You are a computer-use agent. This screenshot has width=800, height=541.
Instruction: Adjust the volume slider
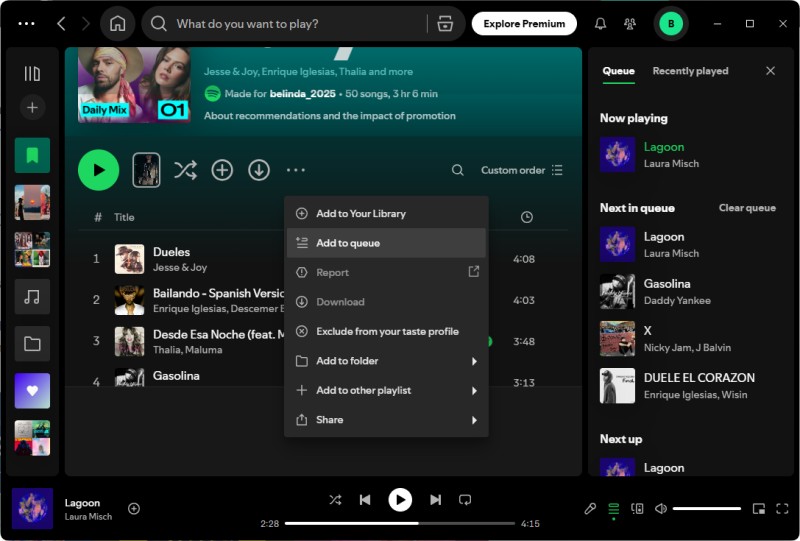pyautogui.click(x=707, y=508)
